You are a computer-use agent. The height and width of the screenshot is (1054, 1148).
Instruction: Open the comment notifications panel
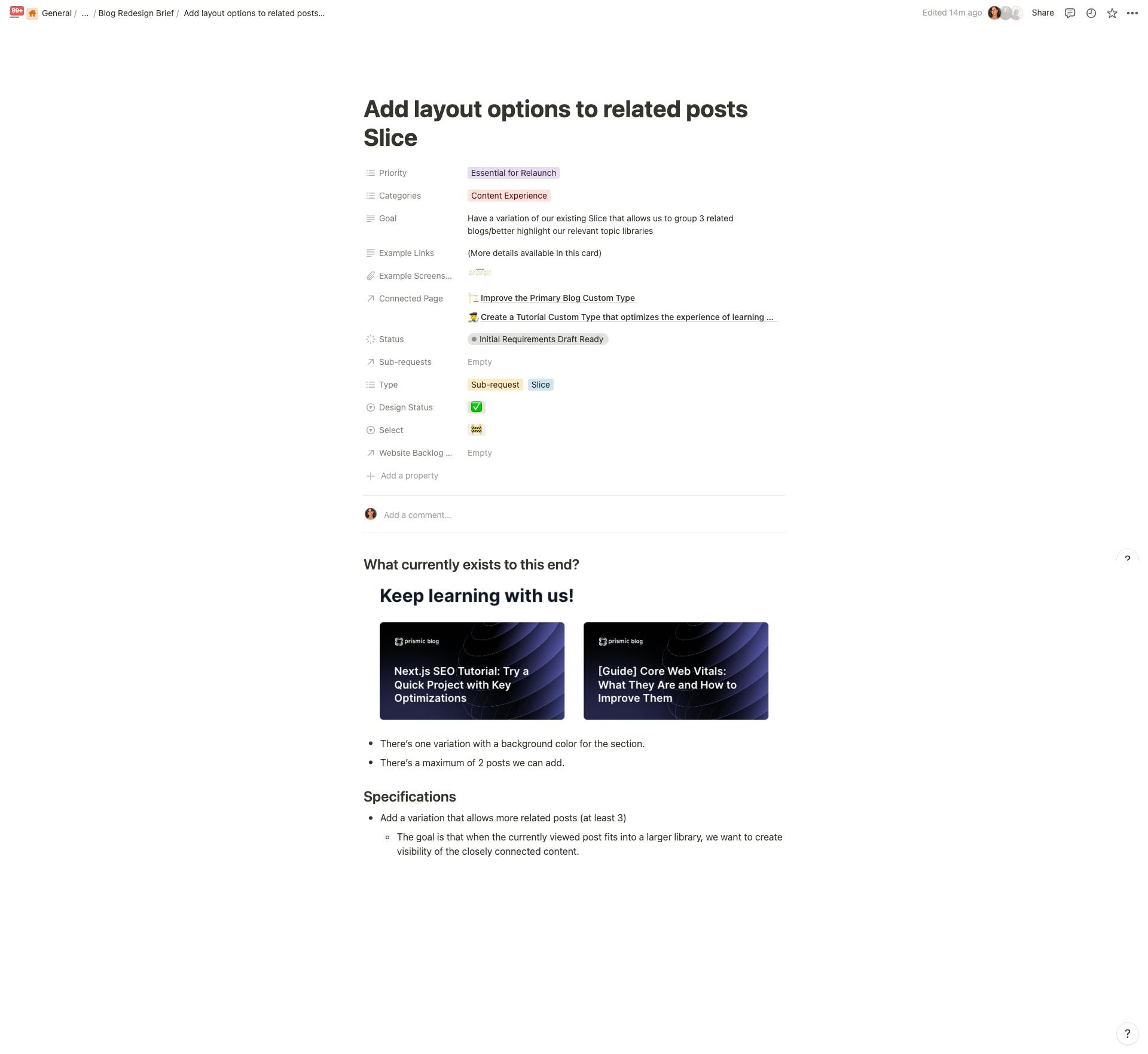[x=1071, y=13]
